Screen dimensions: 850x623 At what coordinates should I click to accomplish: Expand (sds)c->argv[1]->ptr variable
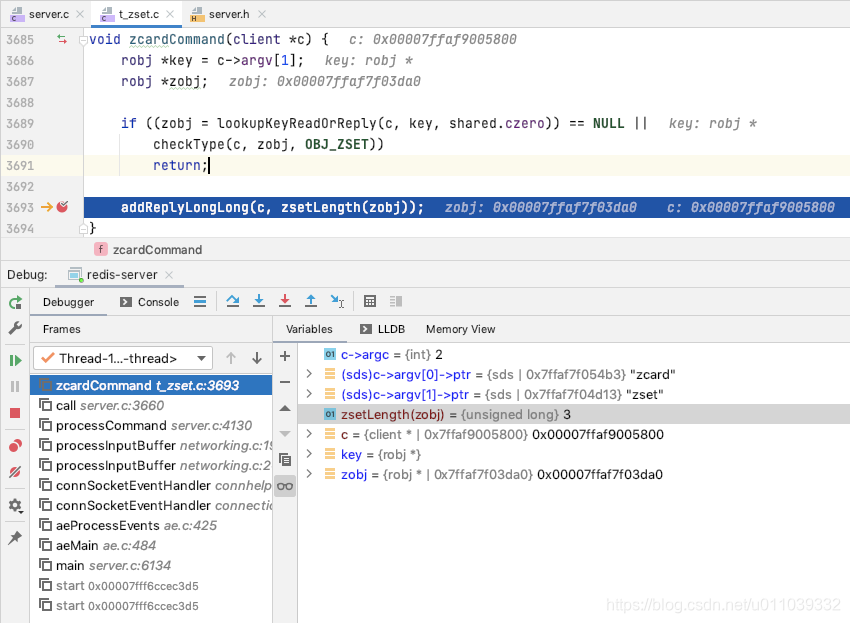pyautogui.click(x=309, y=394)
